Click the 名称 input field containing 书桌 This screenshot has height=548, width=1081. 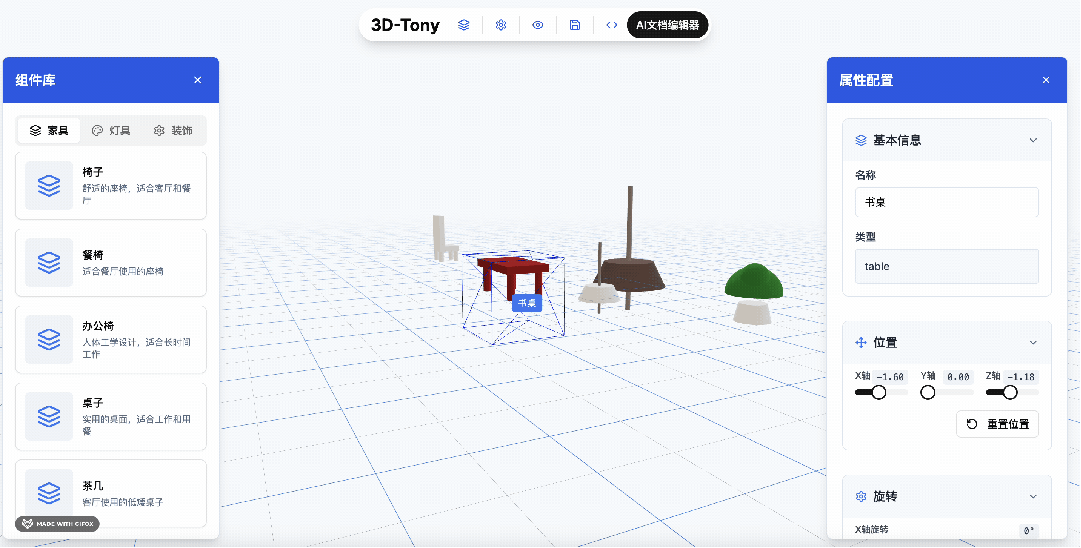coord(947,203)
